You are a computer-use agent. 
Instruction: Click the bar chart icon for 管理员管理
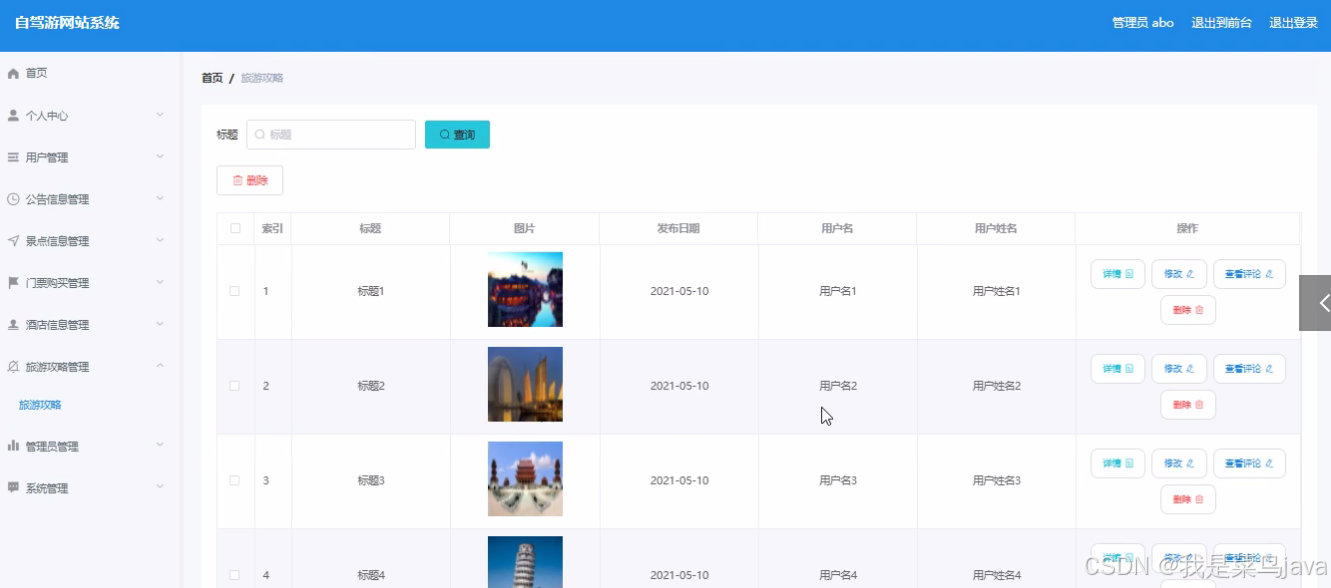point(14,446)
